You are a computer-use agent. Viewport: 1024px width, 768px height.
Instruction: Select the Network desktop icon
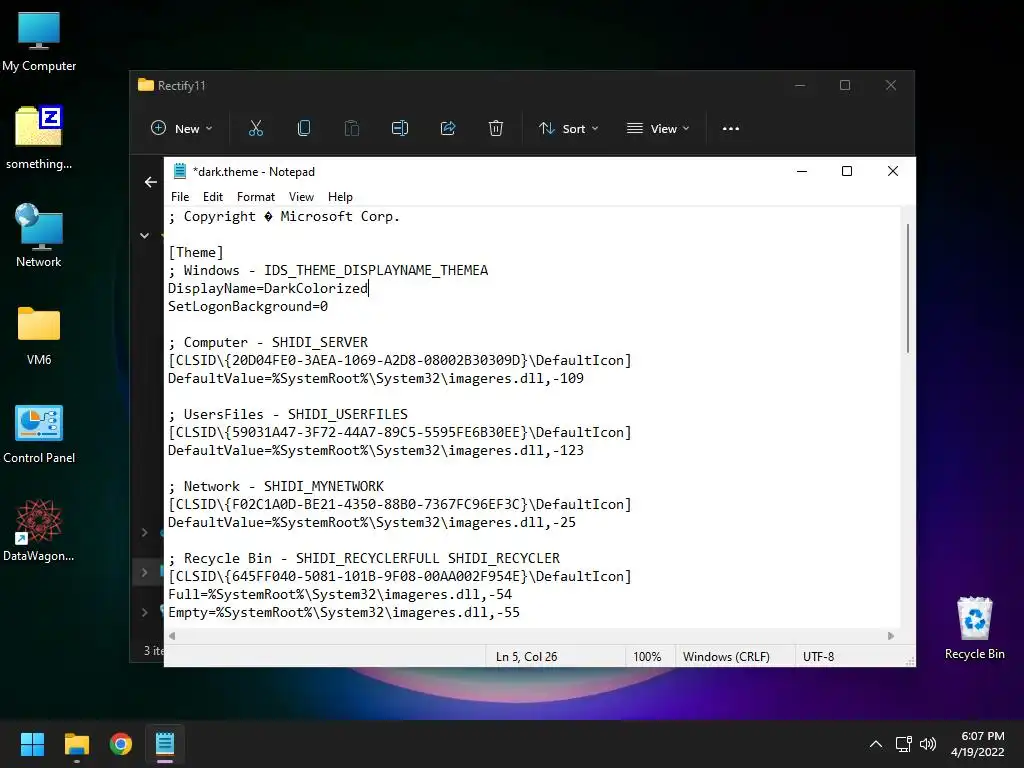pos(39,236)
